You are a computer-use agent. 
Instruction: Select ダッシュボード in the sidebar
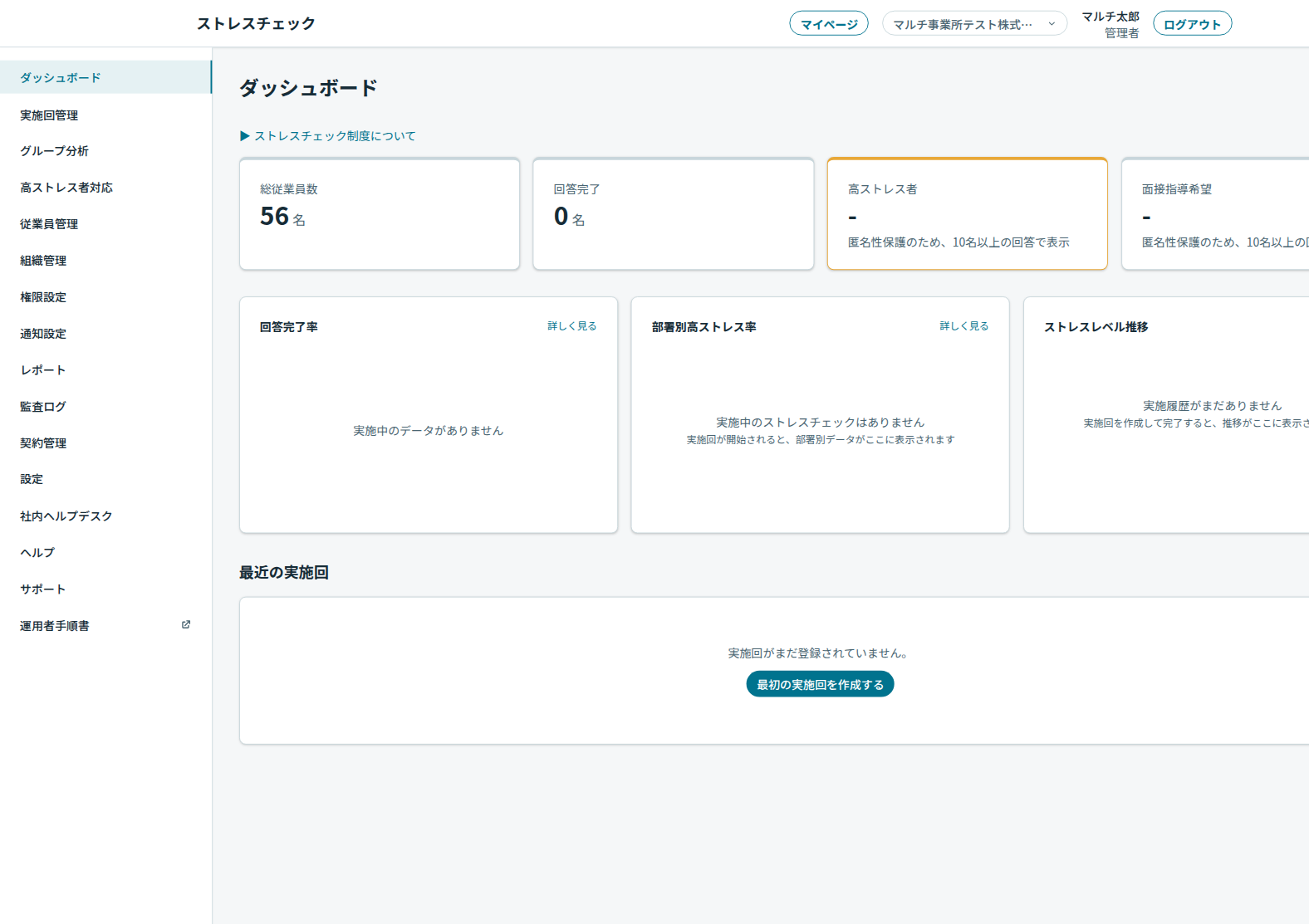tap(105, 77)
